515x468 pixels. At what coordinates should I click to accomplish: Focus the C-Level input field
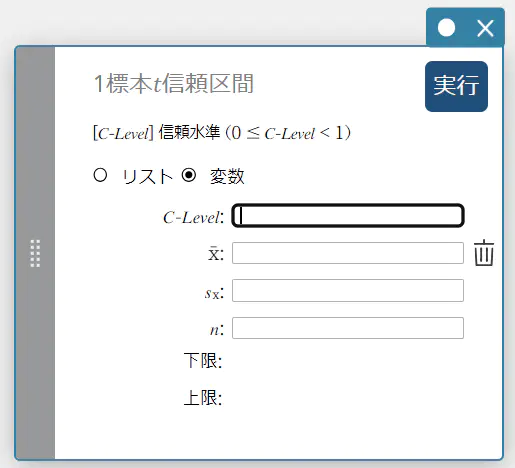348,215
